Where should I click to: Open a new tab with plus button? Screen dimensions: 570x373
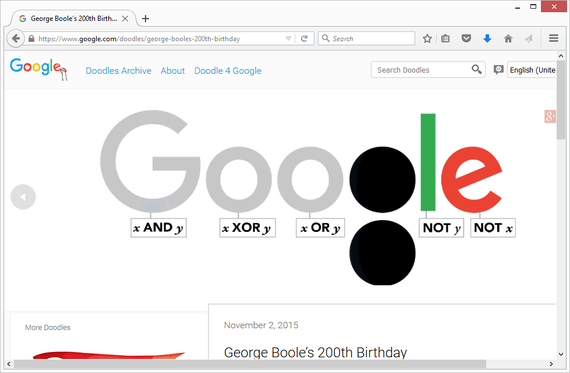[145, 19]
